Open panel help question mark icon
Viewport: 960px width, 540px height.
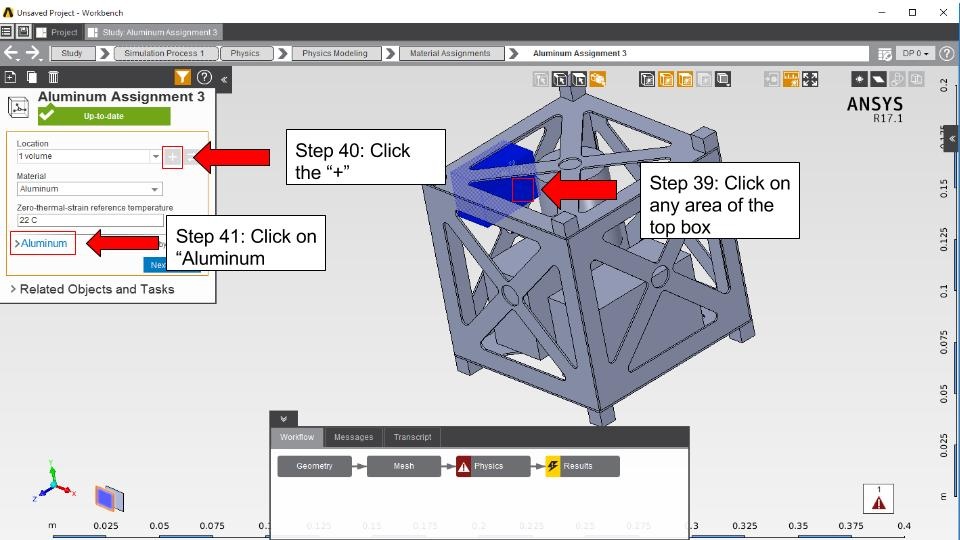[x=204, y=77]
